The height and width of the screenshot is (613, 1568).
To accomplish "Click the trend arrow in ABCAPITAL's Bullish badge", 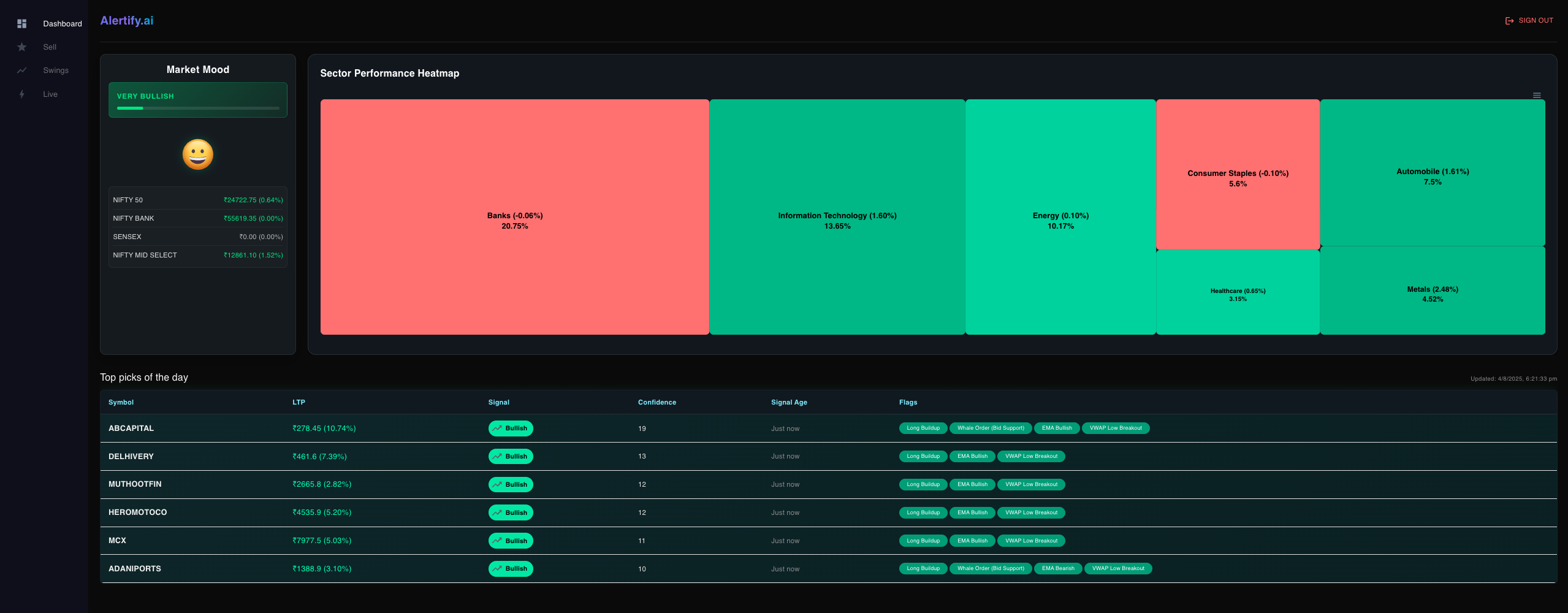I will pos(497,428).
